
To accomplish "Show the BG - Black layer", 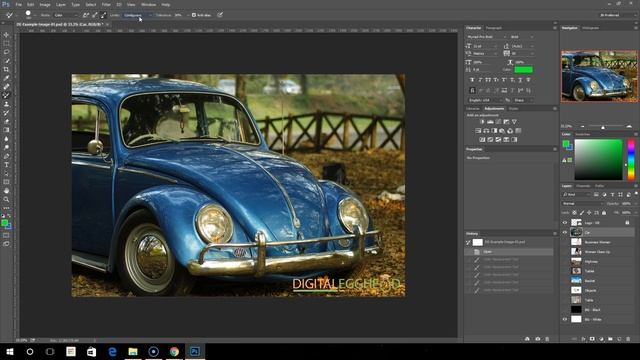I will [565, 310].
